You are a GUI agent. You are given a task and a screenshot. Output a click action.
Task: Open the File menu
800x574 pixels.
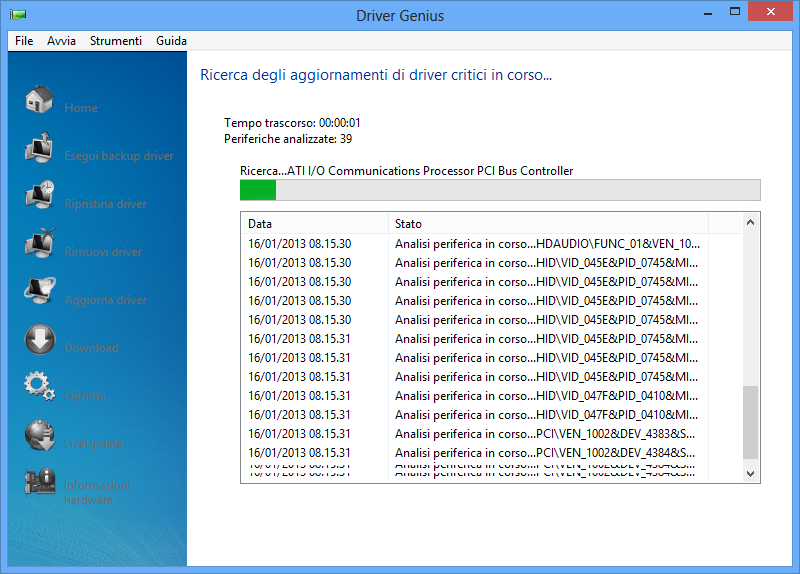(24, 41)
